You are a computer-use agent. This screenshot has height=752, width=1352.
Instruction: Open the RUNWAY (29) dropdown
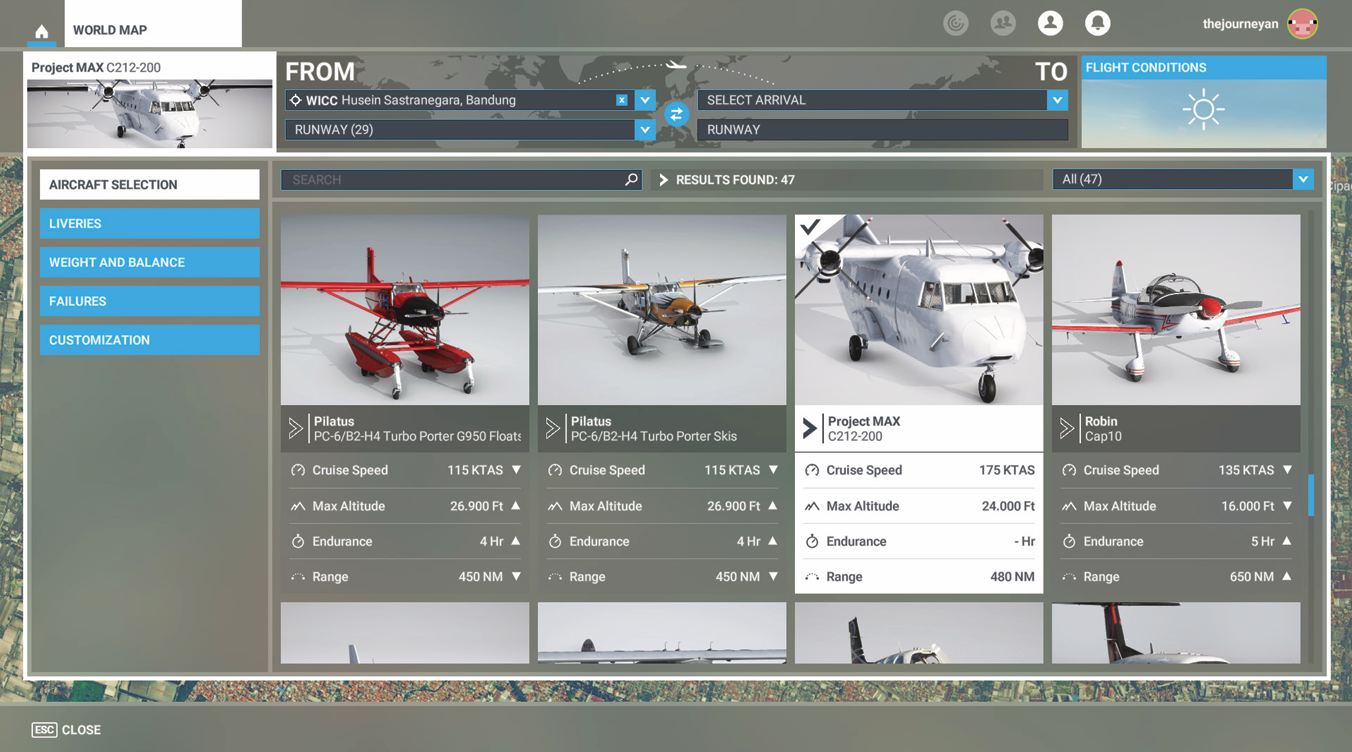click(x=470, y=130)
